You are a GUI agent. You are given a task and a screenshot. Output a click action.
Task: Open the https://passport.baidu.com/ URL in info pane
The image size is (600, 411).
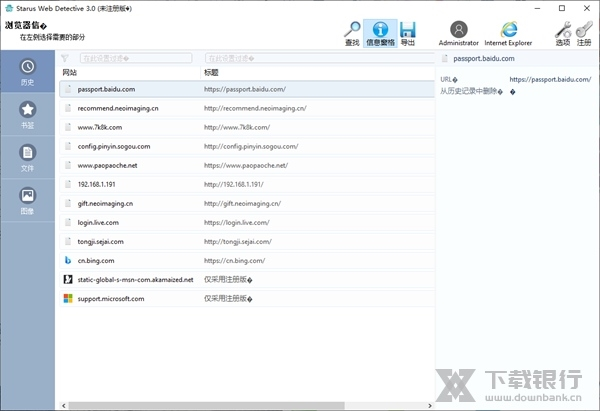point(550,80)
